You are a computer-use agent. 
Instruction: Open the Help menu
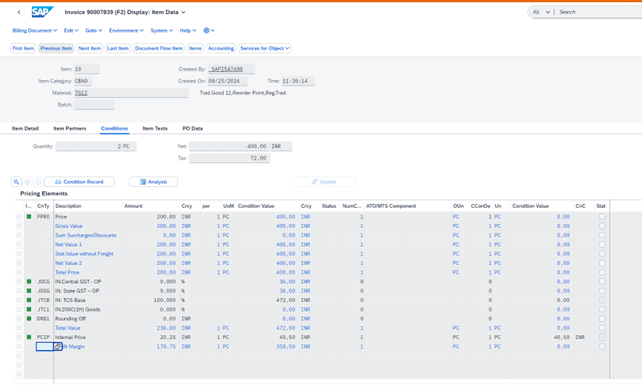pyautogui.click(x=188, y=30)
